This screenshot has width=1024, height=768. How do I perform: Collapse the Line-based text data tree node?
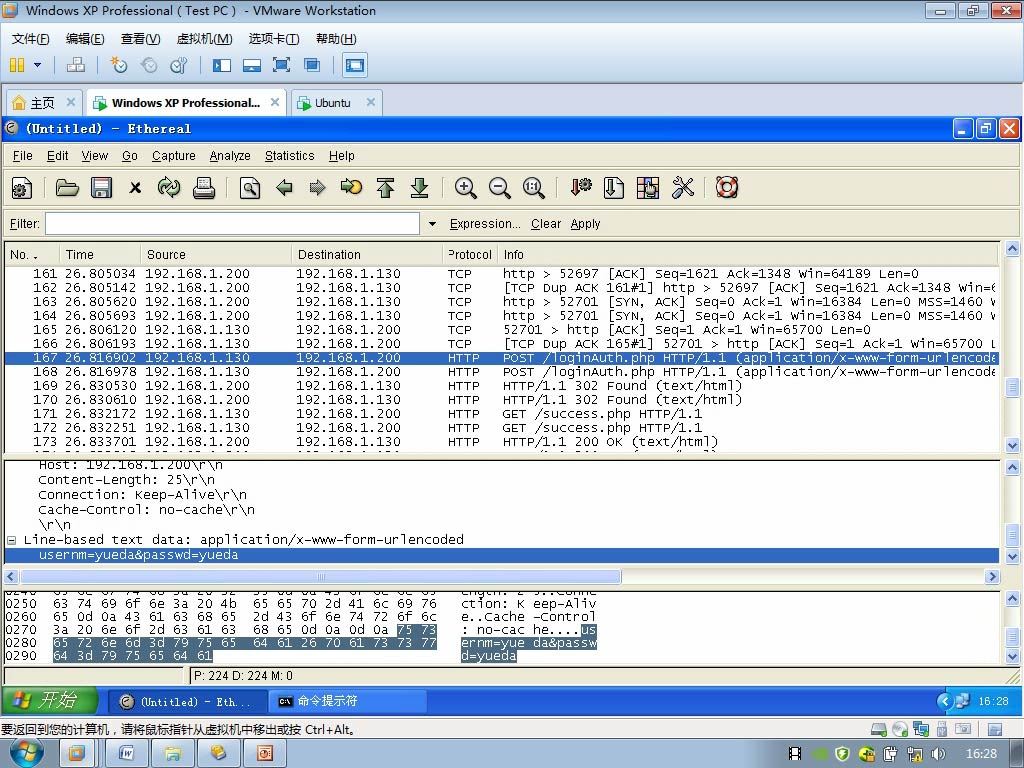[x=12, y=540]
